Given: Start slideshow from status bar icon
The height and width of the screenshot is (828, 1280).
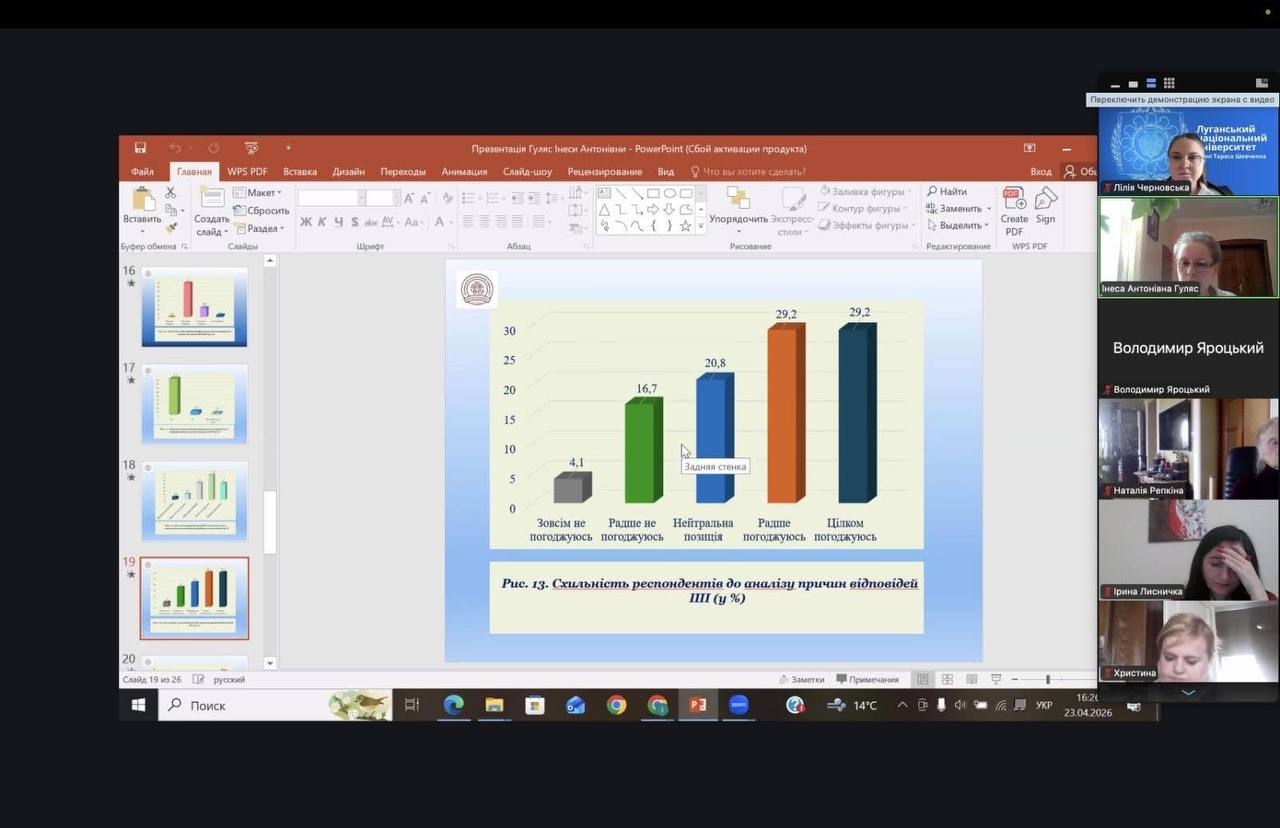Looking at the screenshot, I should (996, 679).
